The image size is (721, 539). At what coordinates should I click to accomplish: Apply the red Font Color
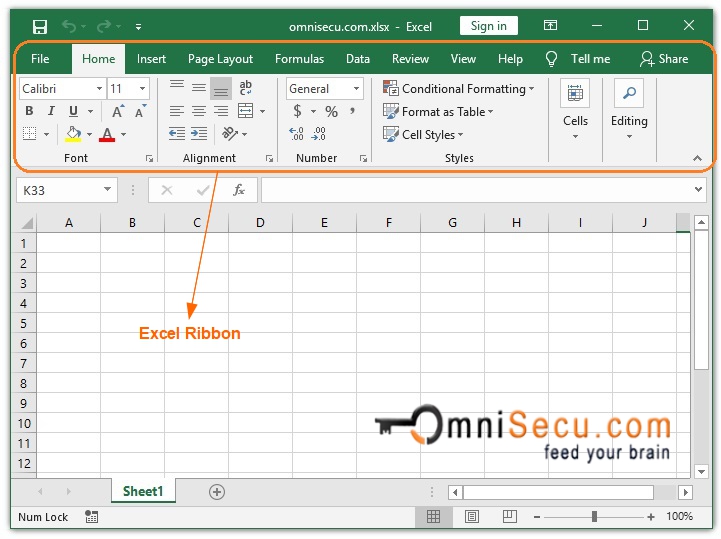pyautogui.click(x=107, y=134)
